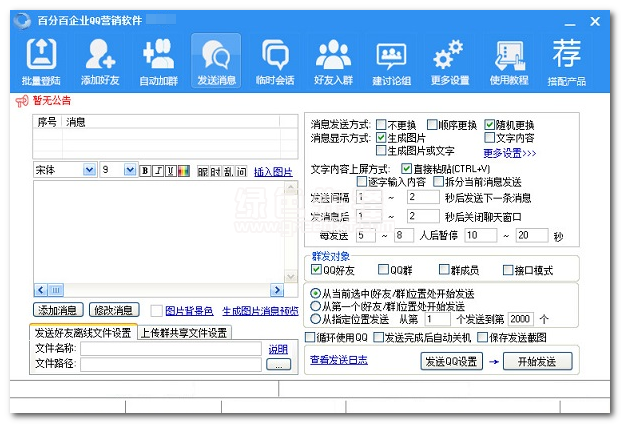Screen dimensions: 621x424
Task: Toggle italic I formatting button
Action: click(x=158, y=171)
